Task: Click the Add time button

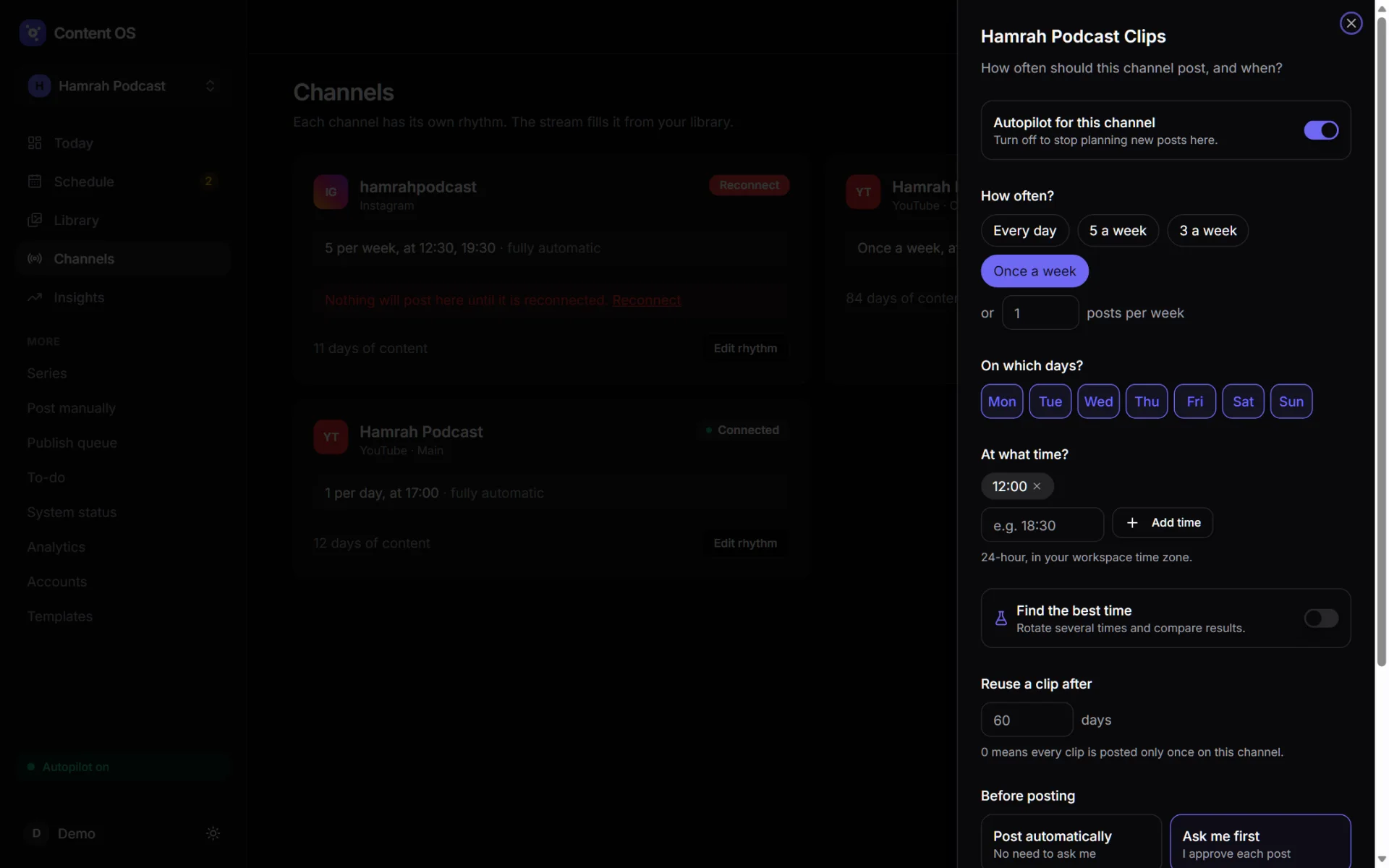Action: coord(1162,523)
